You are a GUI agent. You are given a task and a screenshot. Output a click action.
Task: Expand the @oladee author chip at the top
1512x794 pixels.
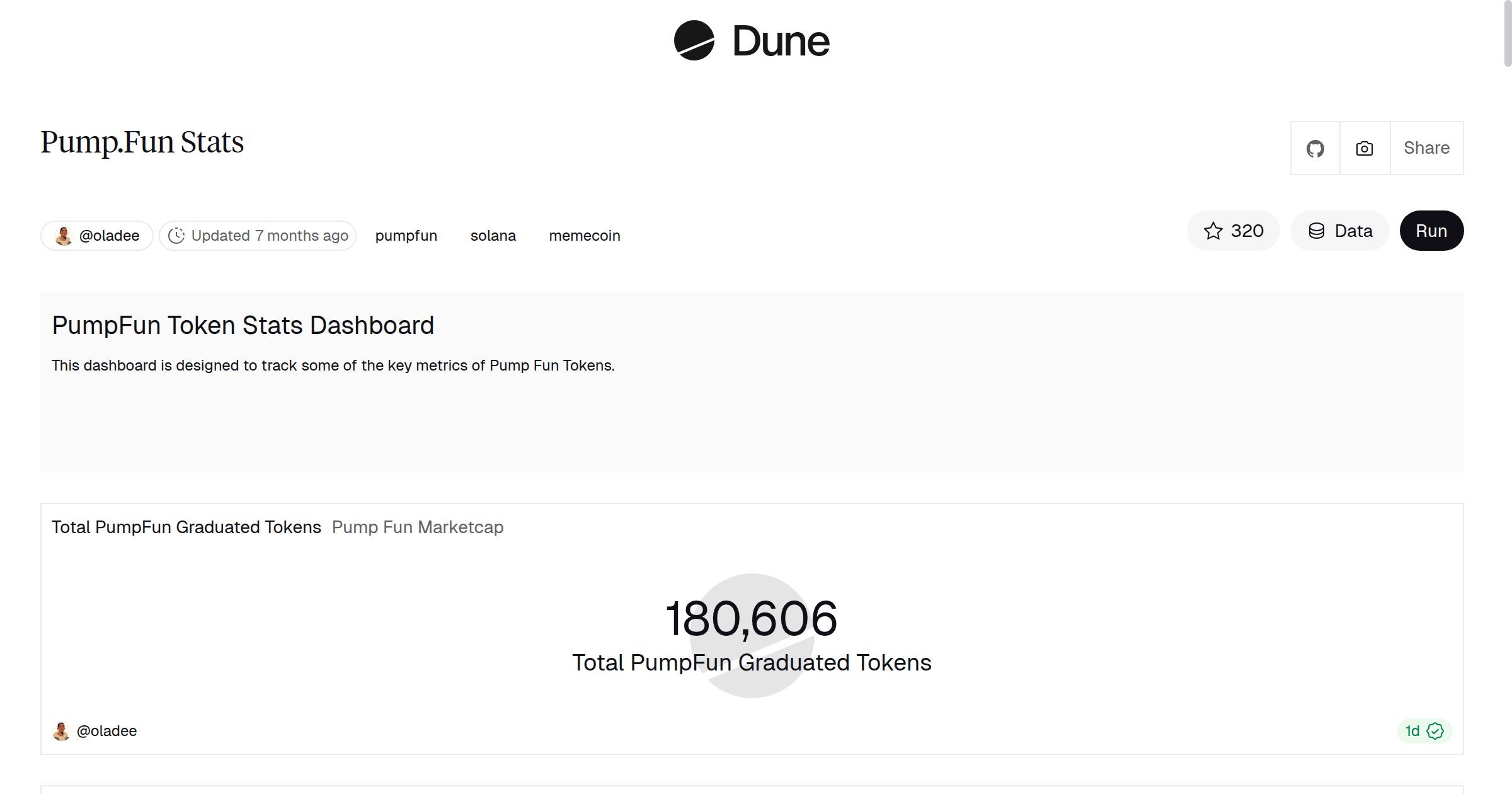pyautogui.click(x=96, y=235)
